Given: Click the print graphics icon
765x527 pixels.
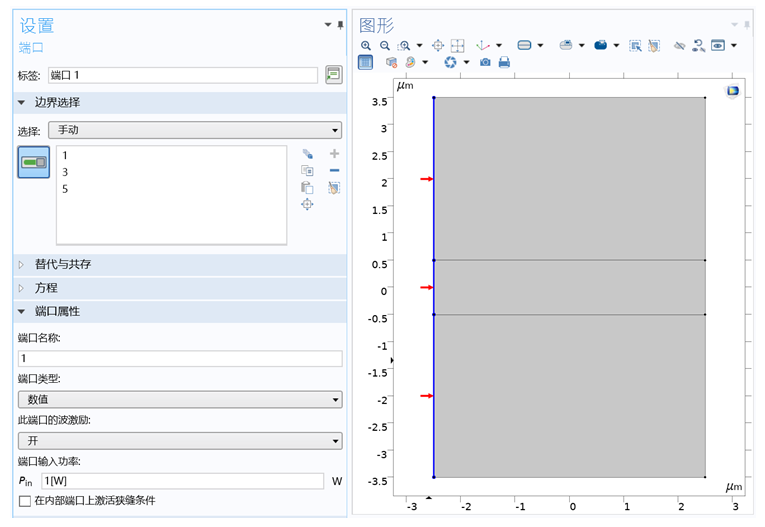Looking at the screenshot, I should point(504,62).
